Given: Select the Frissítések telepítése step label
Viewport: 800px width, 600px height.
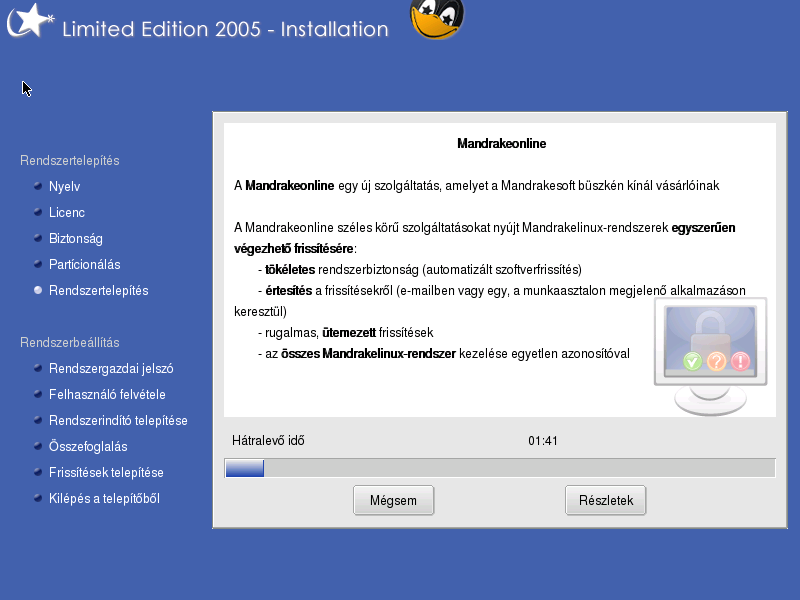Looking at the screenshot, I should 106,472.
